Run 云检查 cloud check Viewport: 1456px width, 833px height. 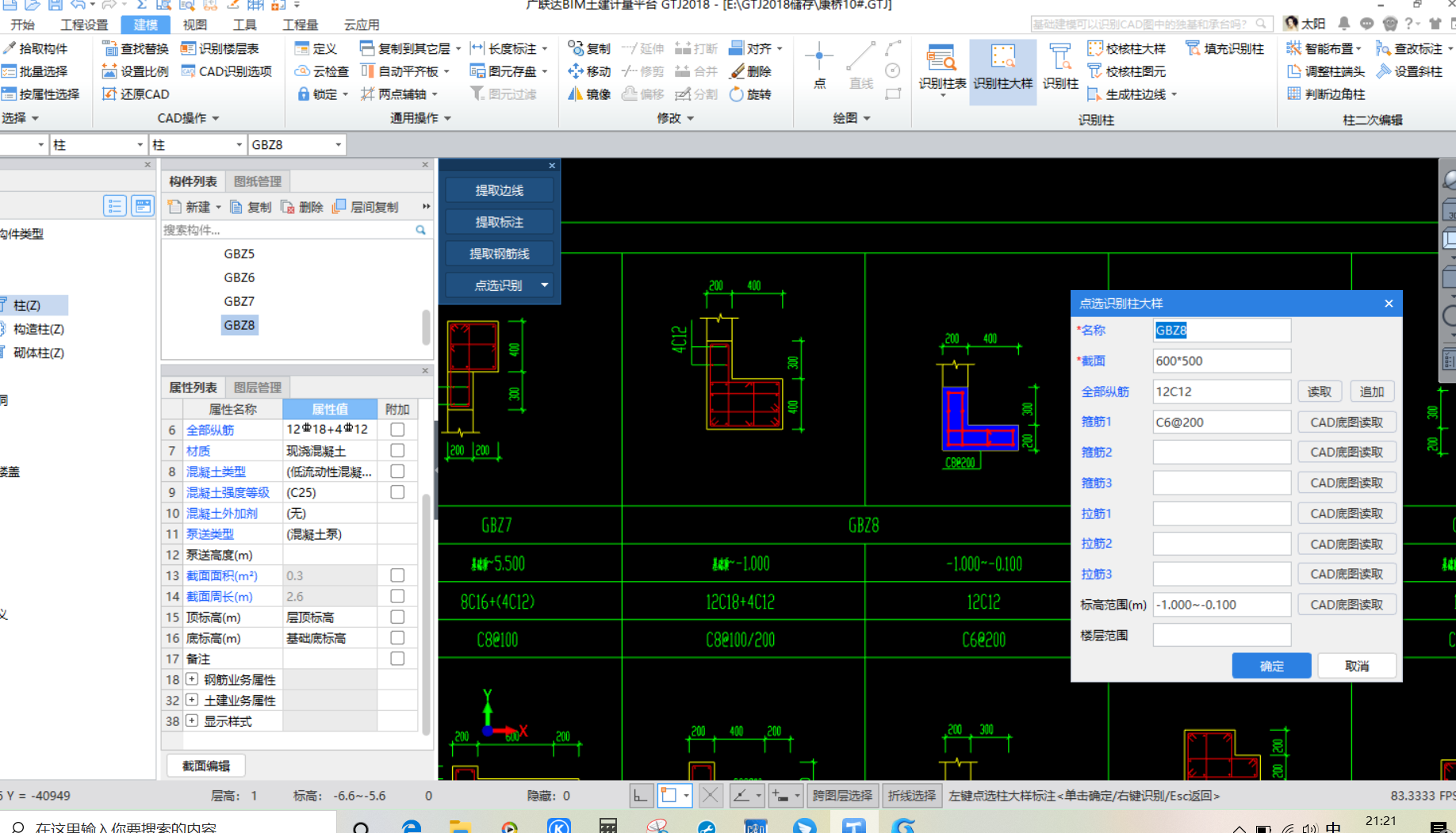(x=321, y=71)
